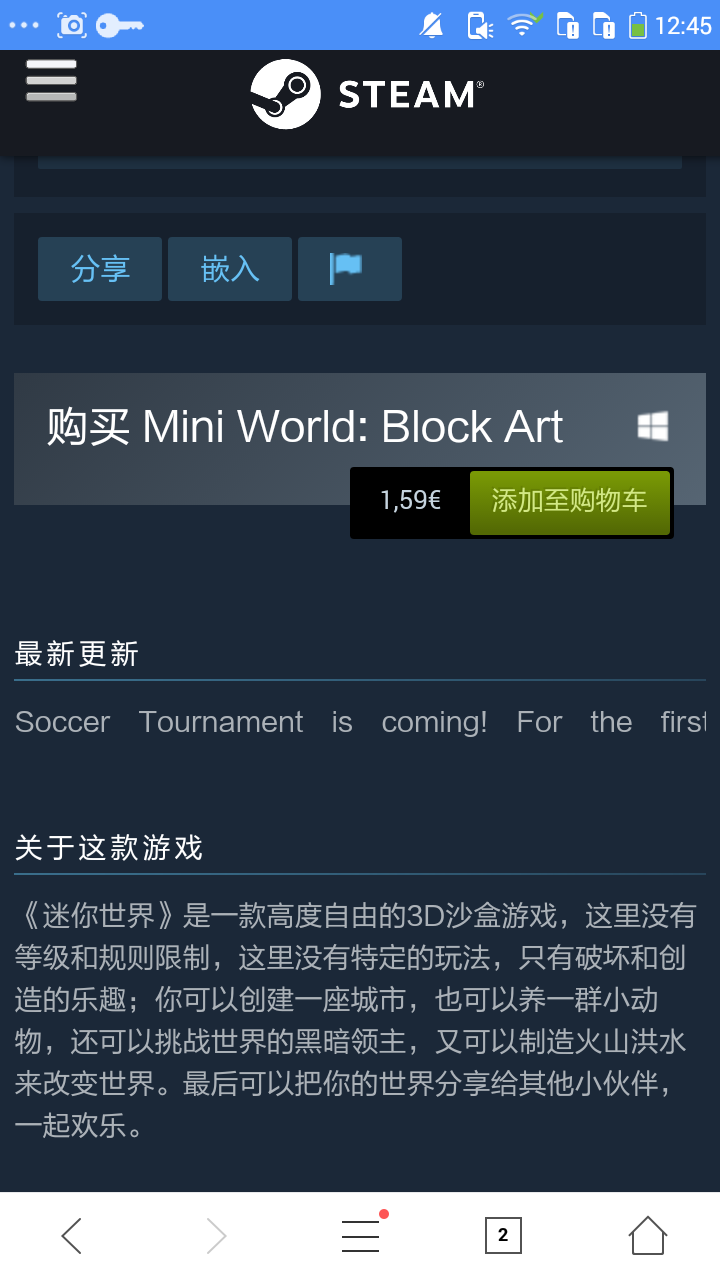This screenshot has width=720, height=1280.
Task: Tap the 关于这款游戏 section heading
Action: pos(109,848)
